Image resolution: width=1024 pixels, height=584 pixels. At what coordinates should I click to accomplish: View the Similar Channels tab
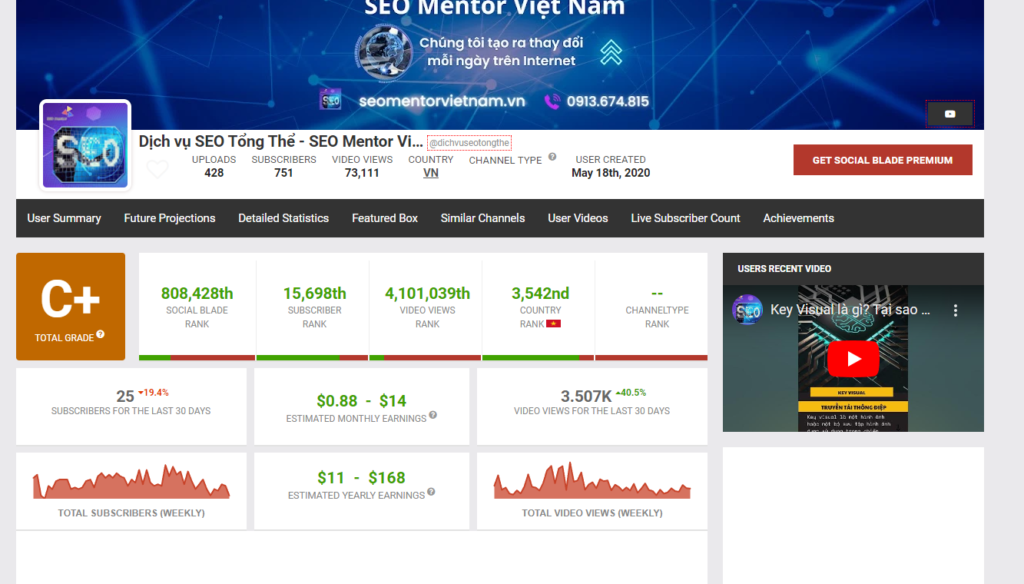click(483, 218)
